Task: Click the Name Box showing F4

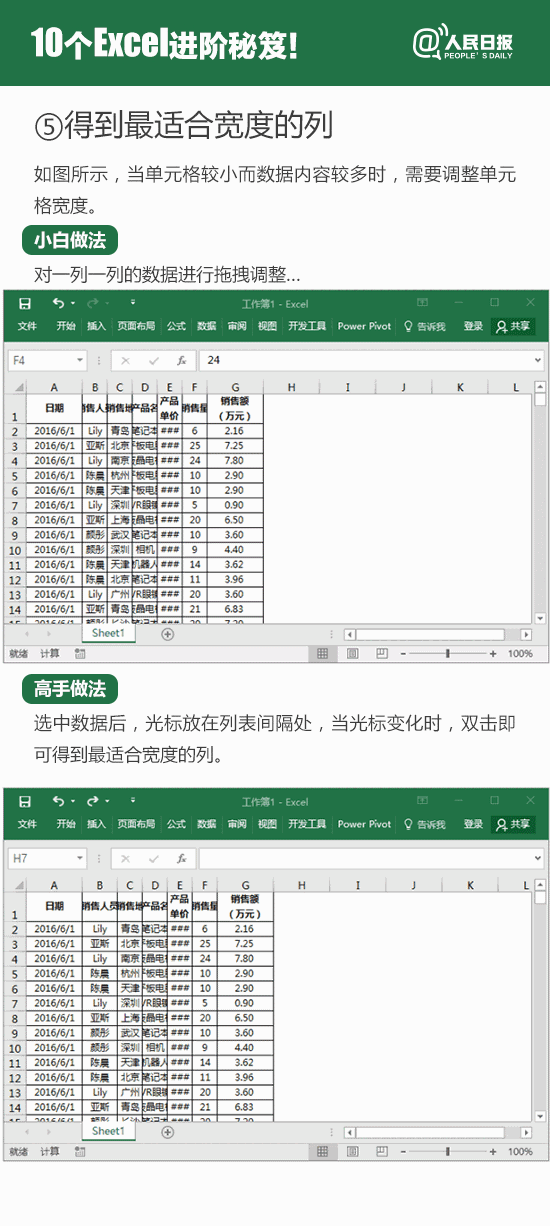Action: (x=40, y=360)
